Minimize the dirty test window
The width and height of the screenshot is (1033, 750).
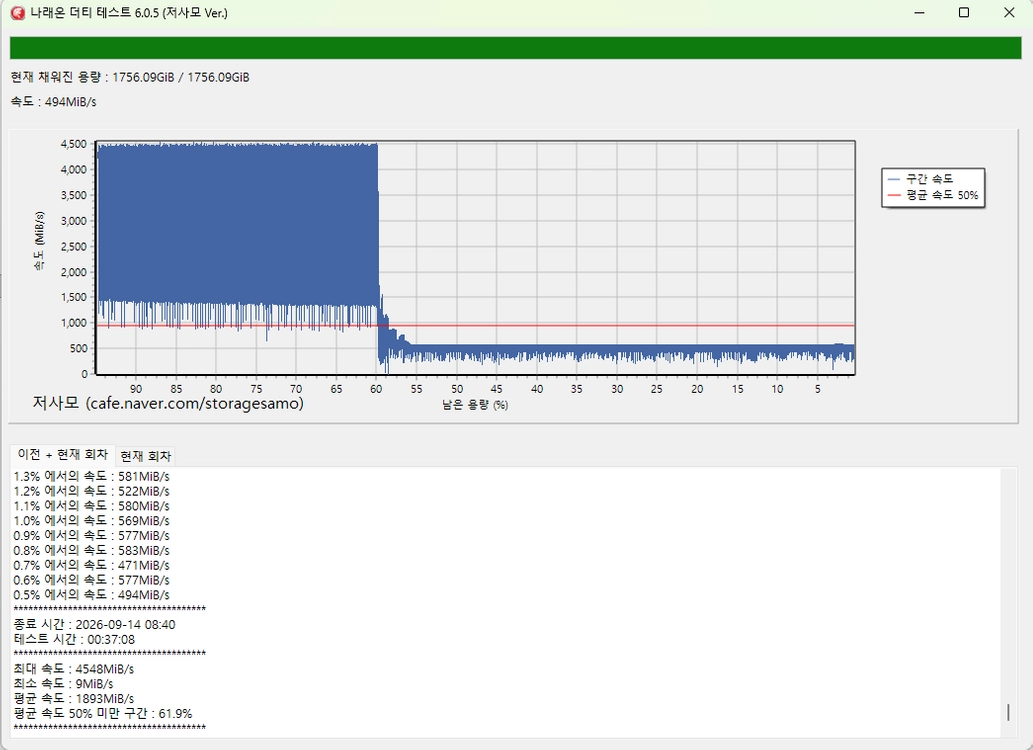(x=920, y=13)
